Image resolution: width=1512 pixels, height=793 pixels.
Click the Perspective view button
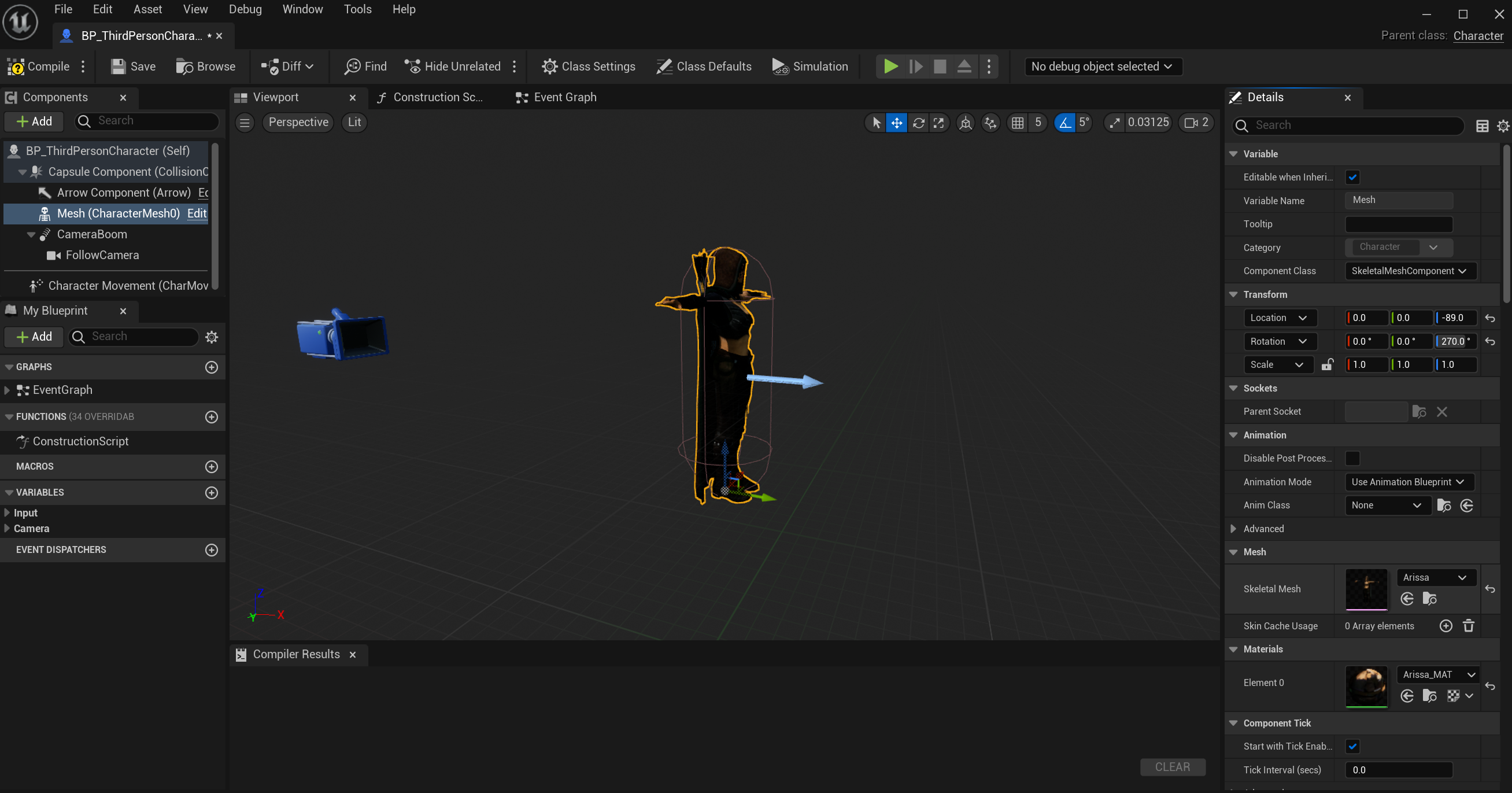point(298,123)
